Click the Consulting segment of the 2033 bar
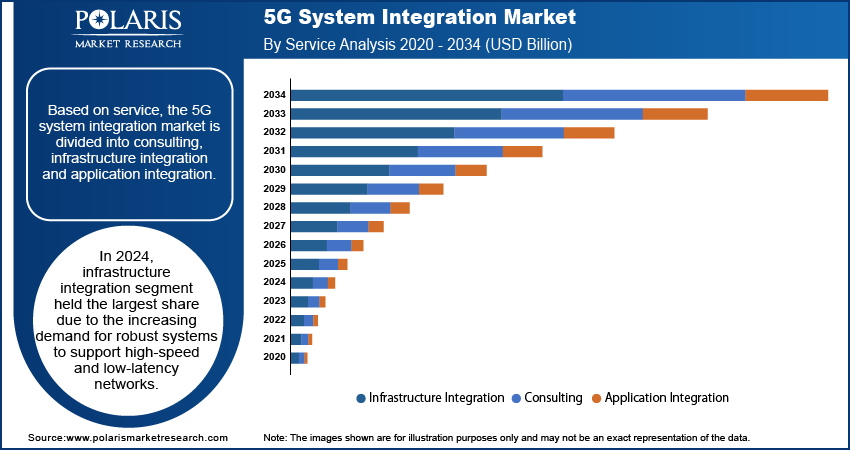The image size is (850, 451). 571,114
